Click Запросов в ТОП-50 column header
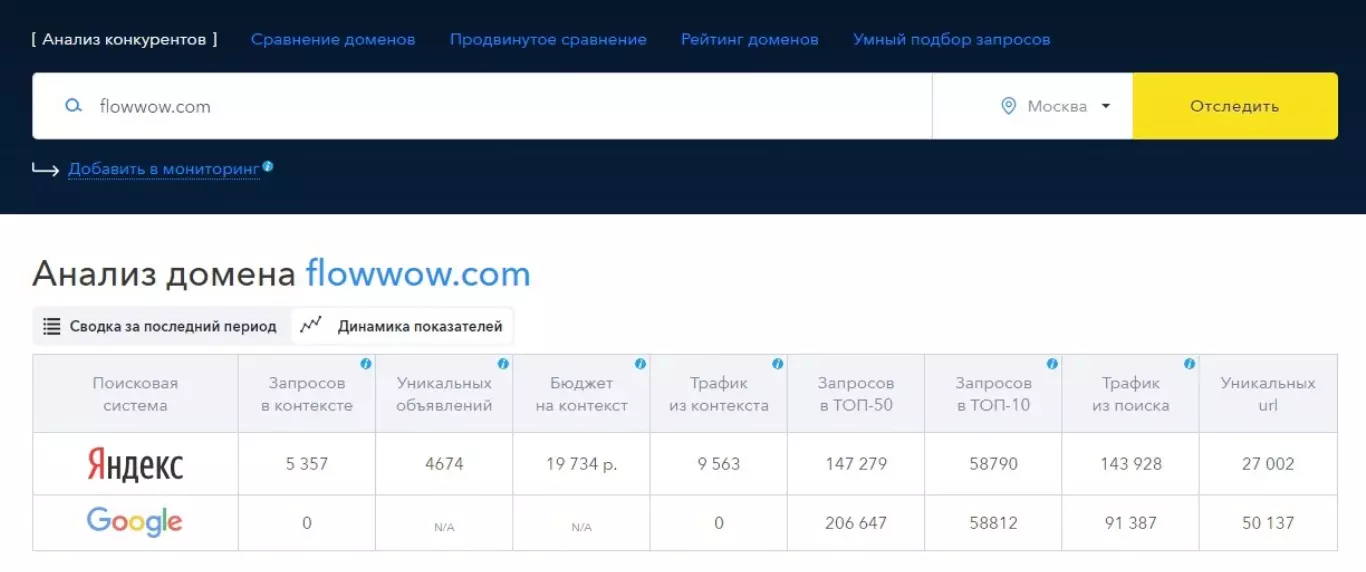Viewport: 1366px width, 572px height. (856, 394)
